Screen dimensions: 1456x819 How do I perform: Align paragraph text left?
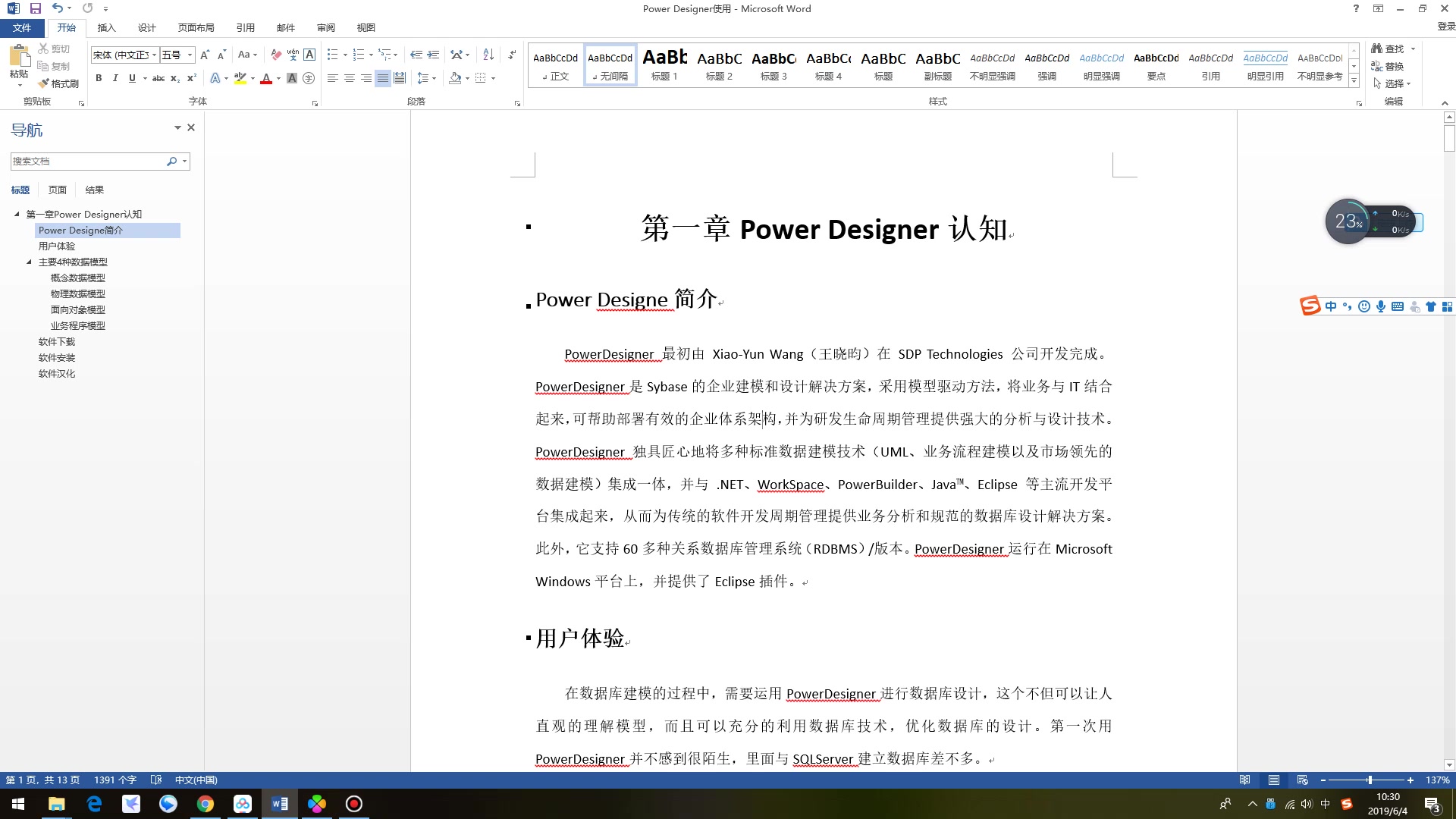pos(333,78)
